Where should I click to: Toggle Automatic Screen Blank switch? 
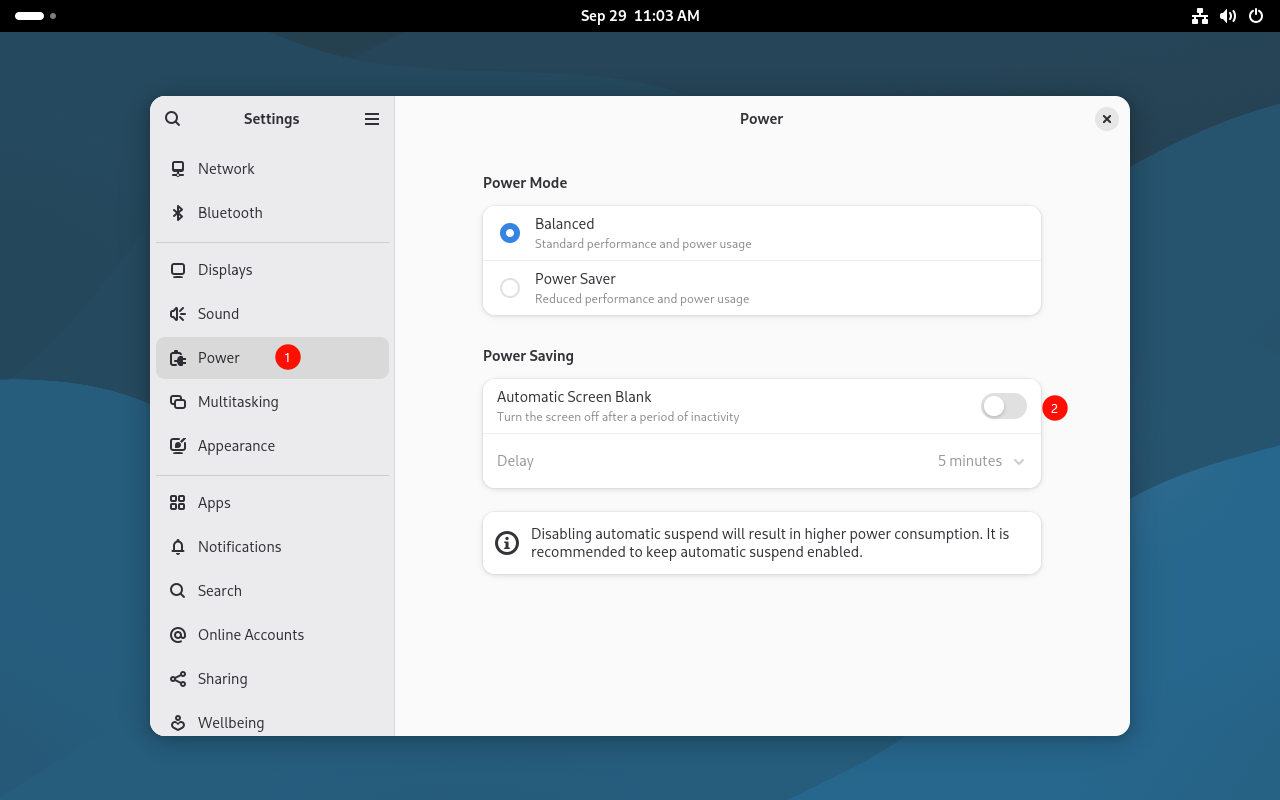click(1003, 406)
